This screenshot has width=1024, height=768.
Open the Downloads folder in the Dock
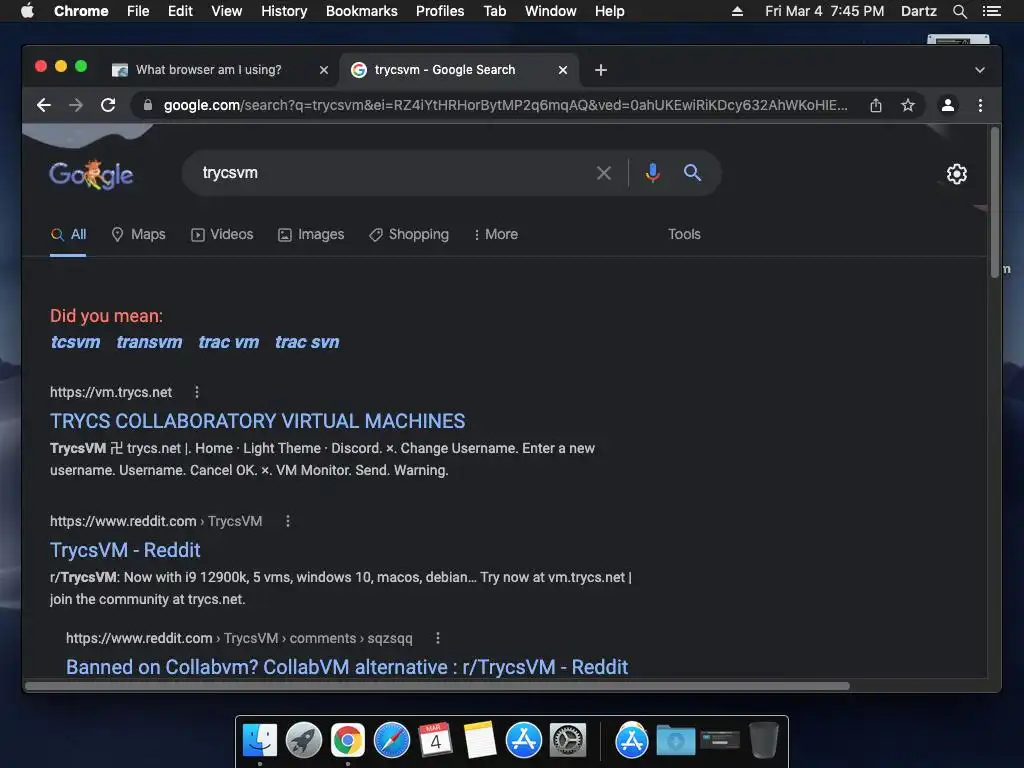[675, 741]
